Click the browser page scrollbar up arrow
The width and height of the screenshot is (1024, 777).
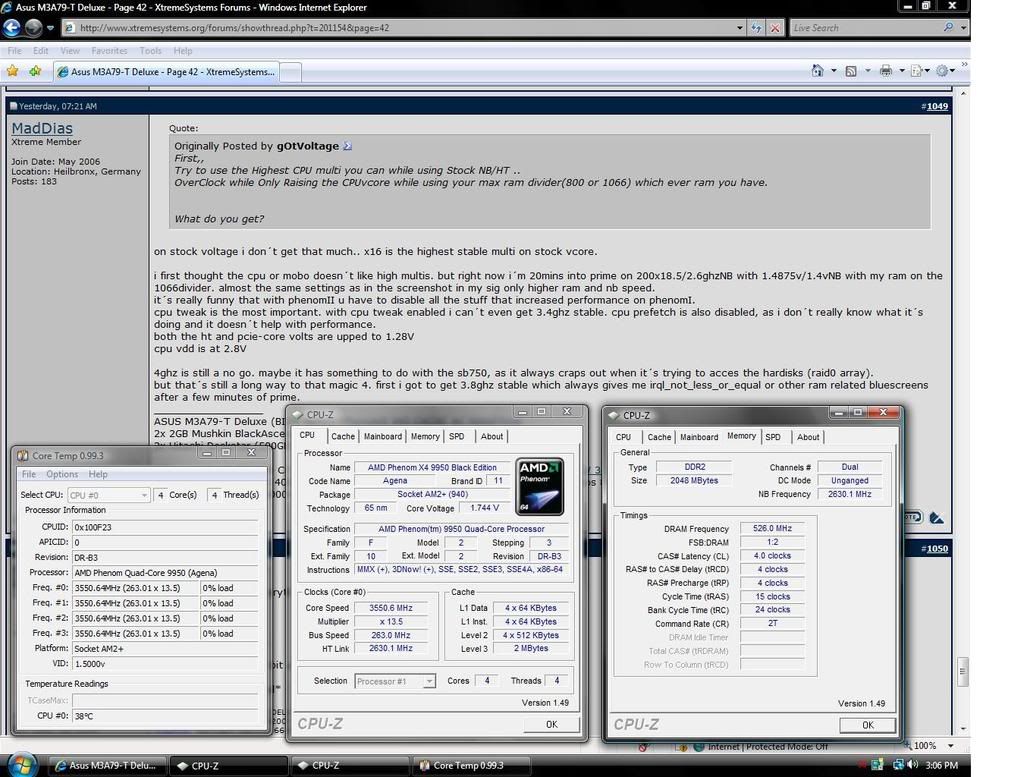click(x=963, y=94)
